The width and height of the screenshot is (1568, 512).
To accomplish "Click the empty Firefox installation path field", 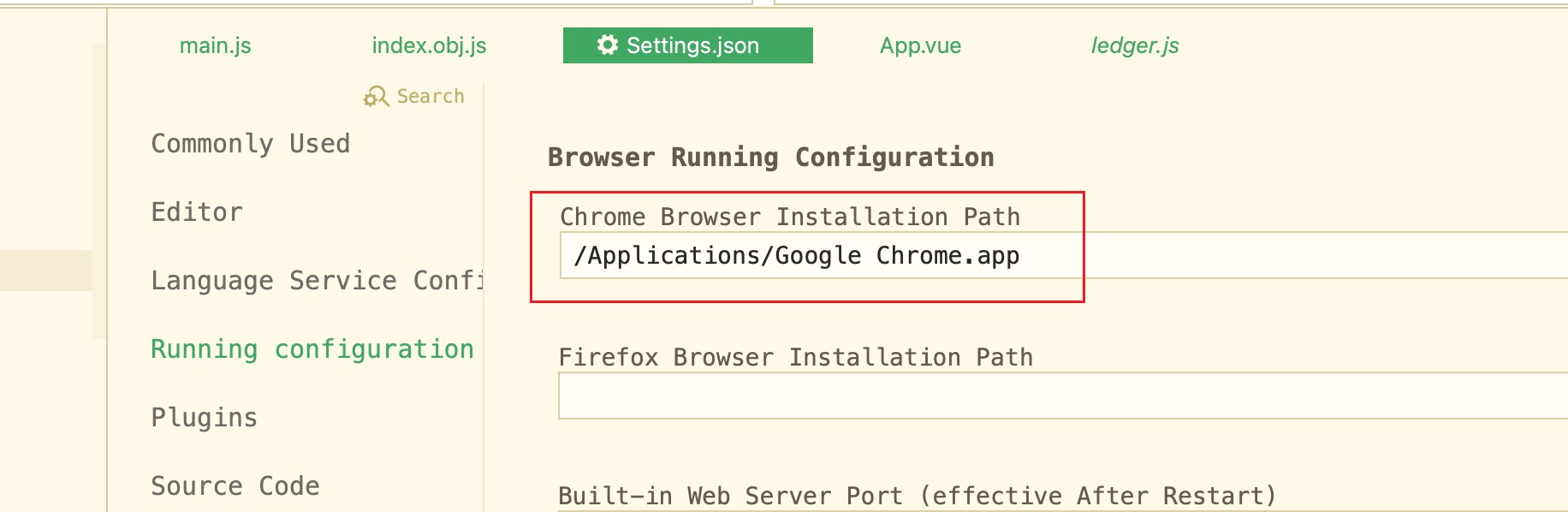I will (x=1063, y=396).
